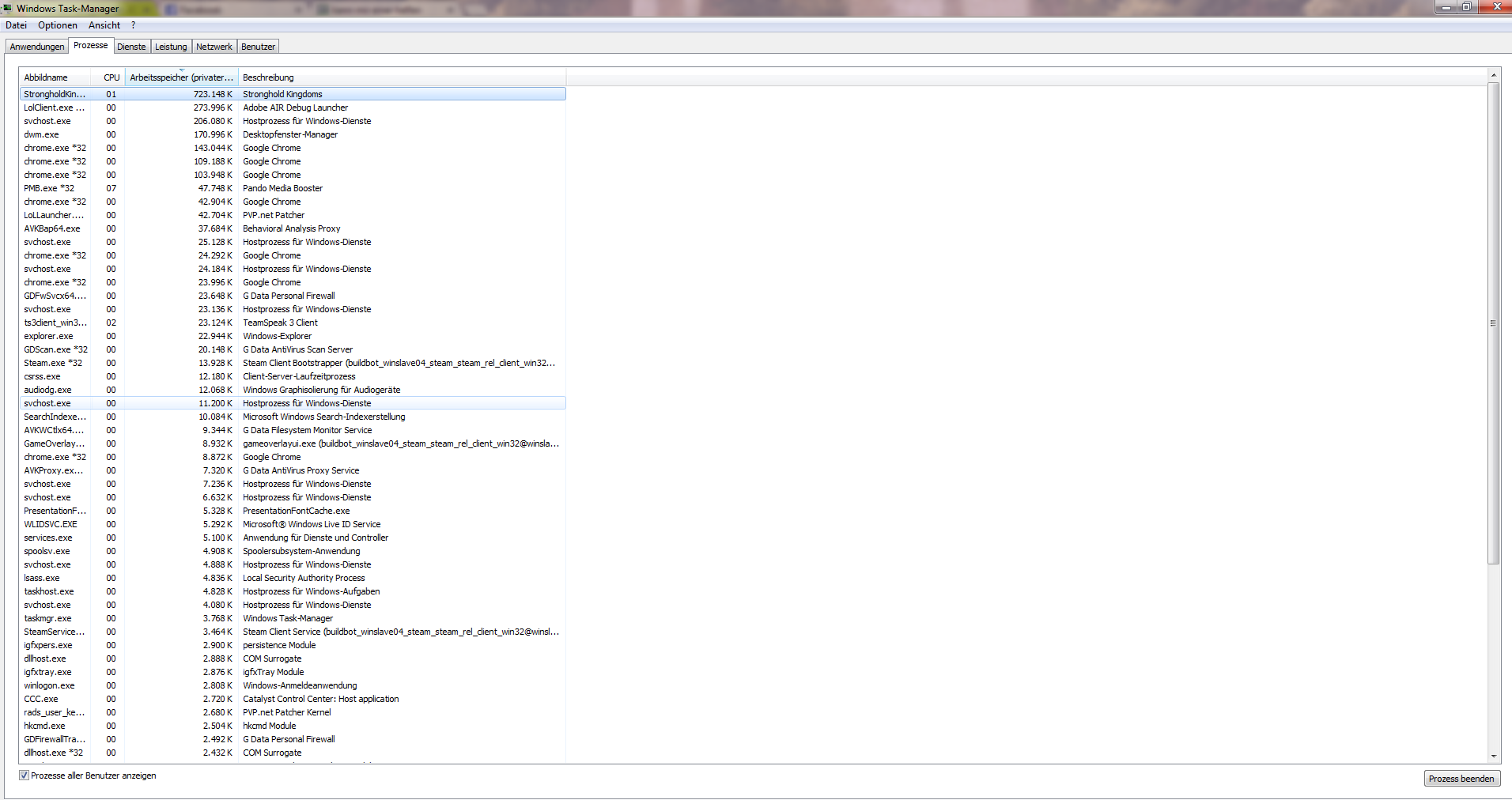The height and width of the screenshot is (800, 1512).
Task: Click 'Pando Media Booster' description
Action: (x=282, y=188)
